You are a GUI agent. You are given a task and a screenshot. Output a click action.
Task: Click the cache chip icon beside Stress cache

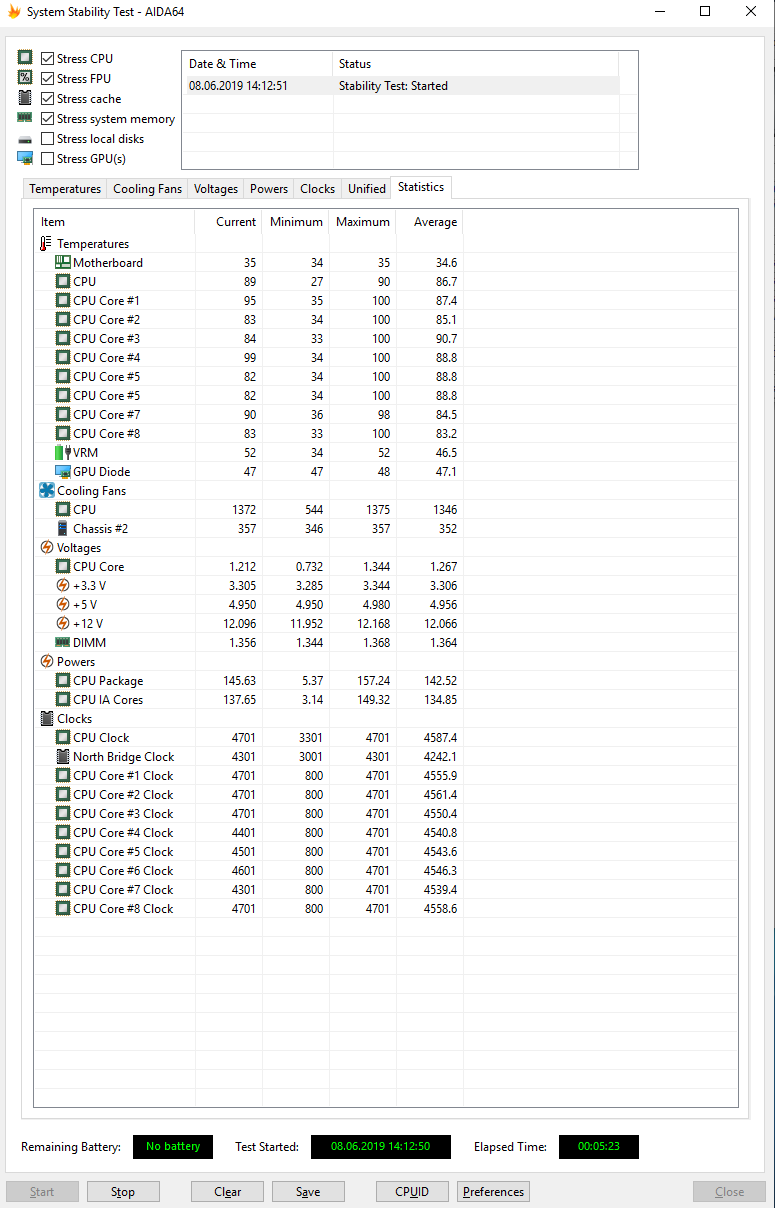point(25,98)
